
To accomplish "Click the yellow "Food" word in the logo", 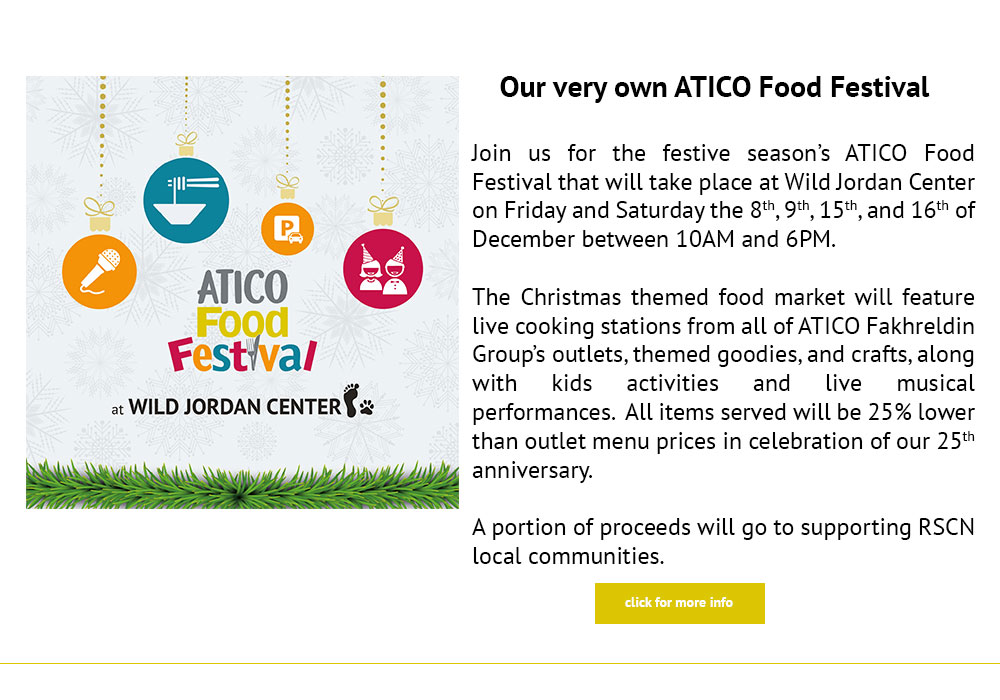I will 242,323.
